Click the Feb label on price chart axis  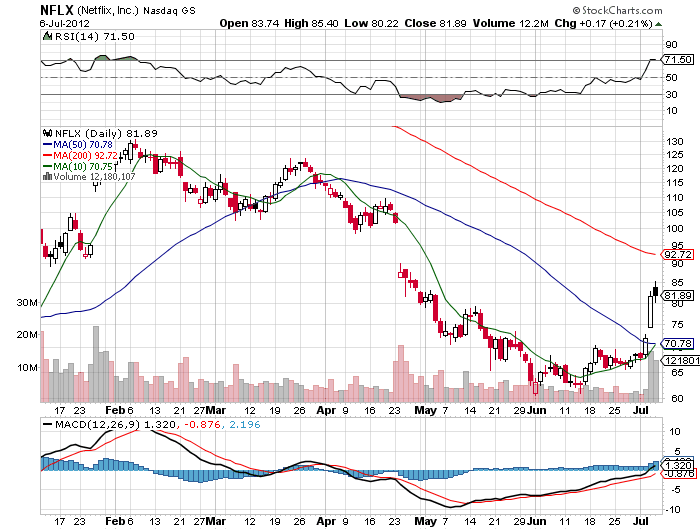[115, 410]
